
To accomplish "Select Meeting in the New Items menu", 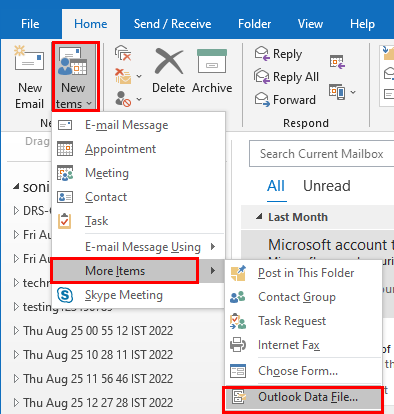I will (x=138, y=173).
